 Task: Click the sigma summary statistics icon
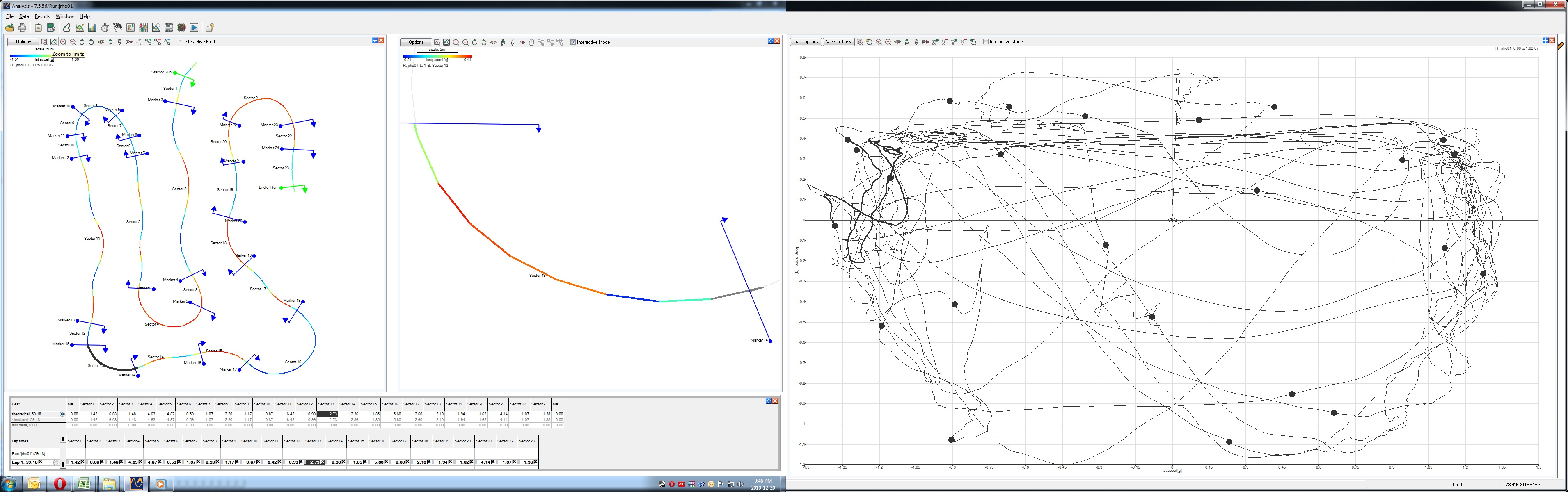pos(131,28)
